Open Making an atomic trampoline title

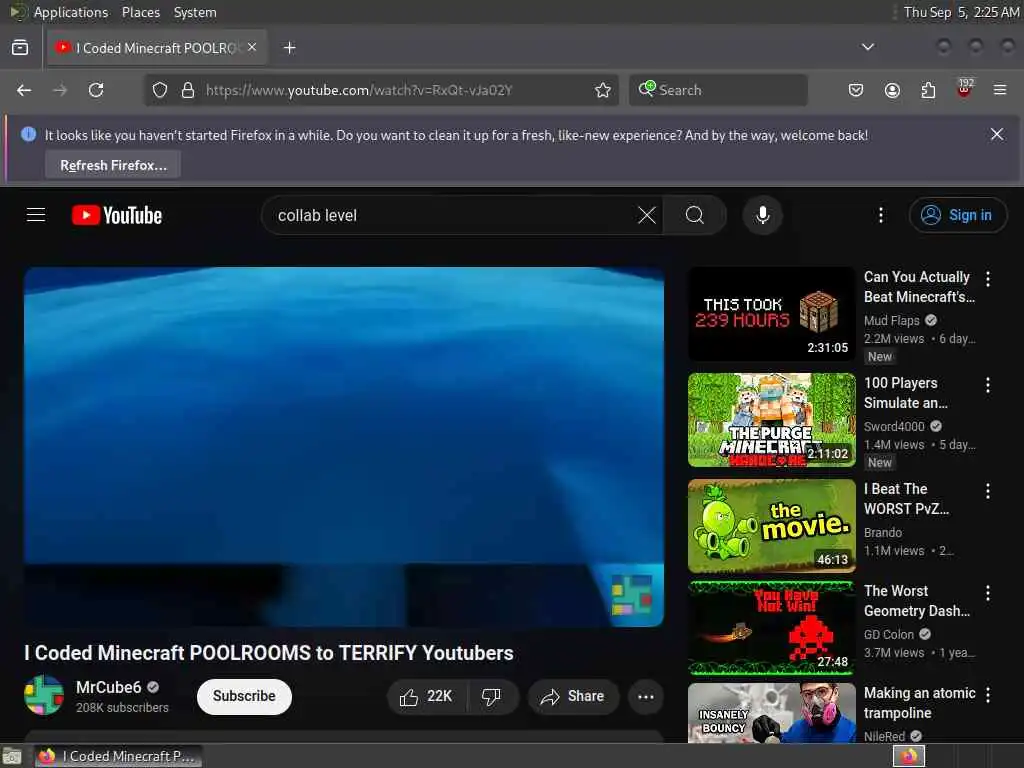click(x=920, y=703)
